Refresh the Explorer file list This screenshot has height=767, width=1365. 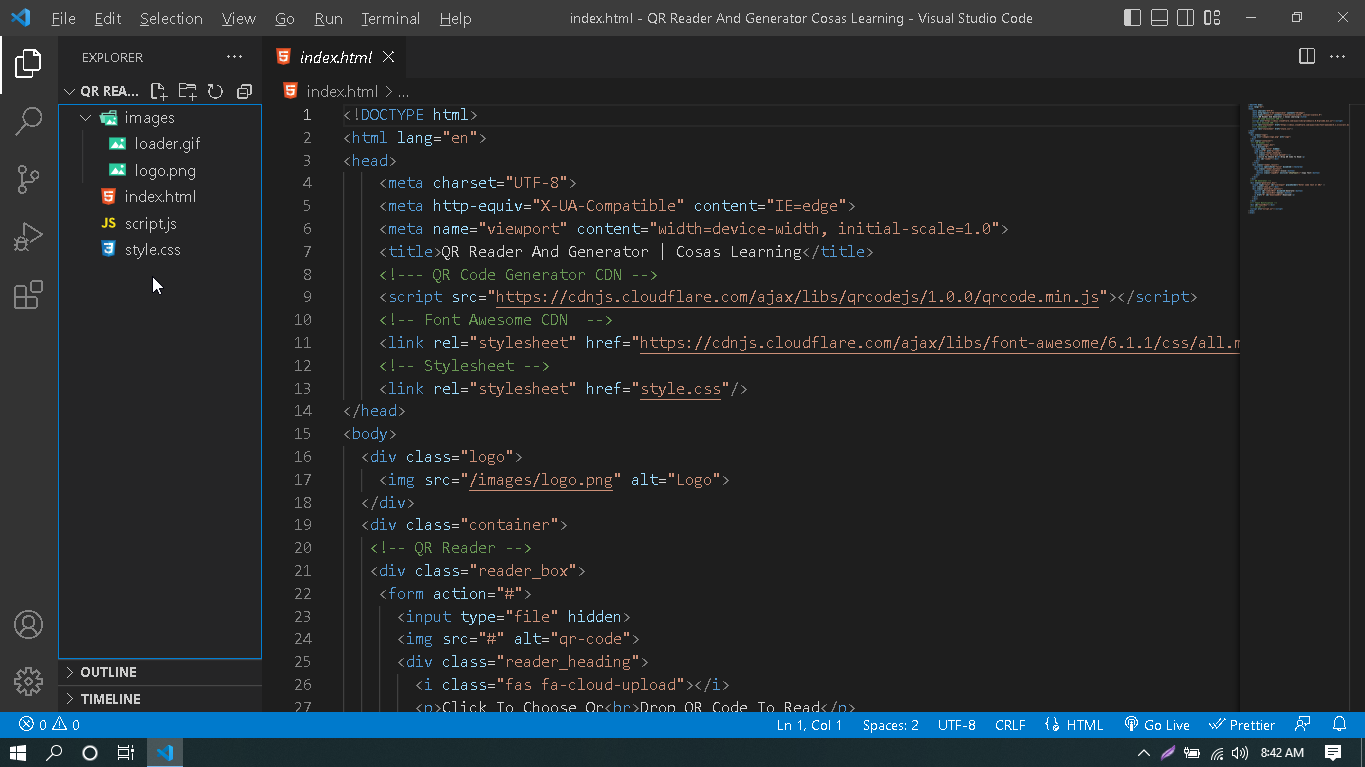click(215, 91)
